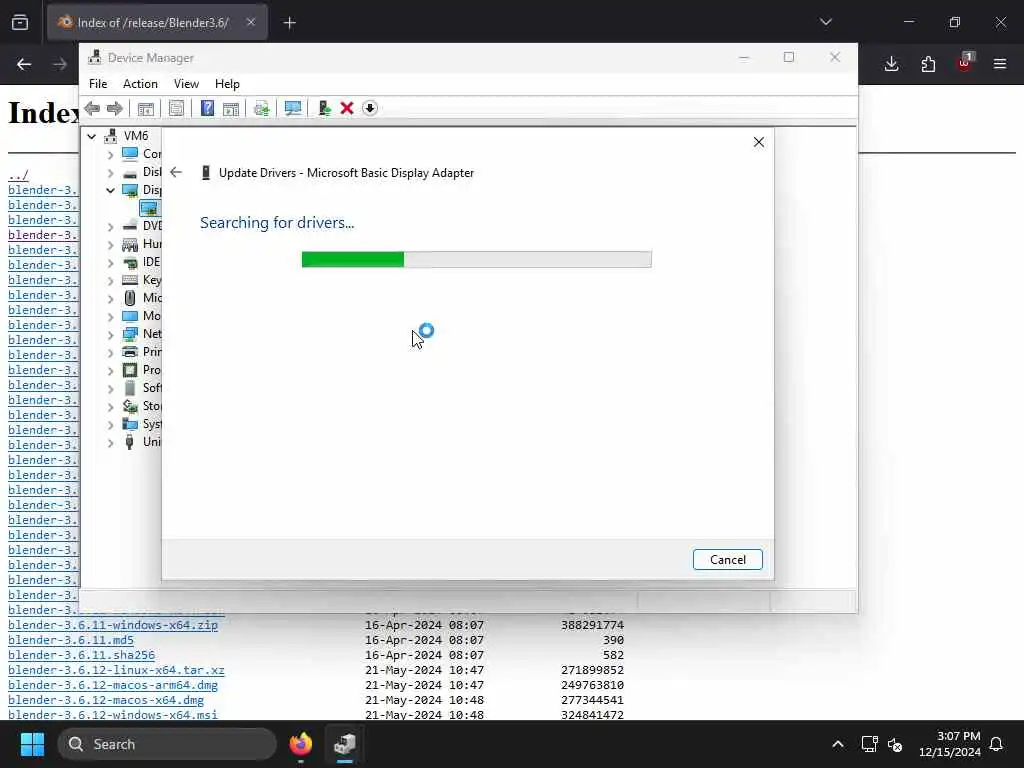The width and height of the screenshot is (1024, 768).
Task: Click the red X Uninstall device icon
Action: point(347,108)
